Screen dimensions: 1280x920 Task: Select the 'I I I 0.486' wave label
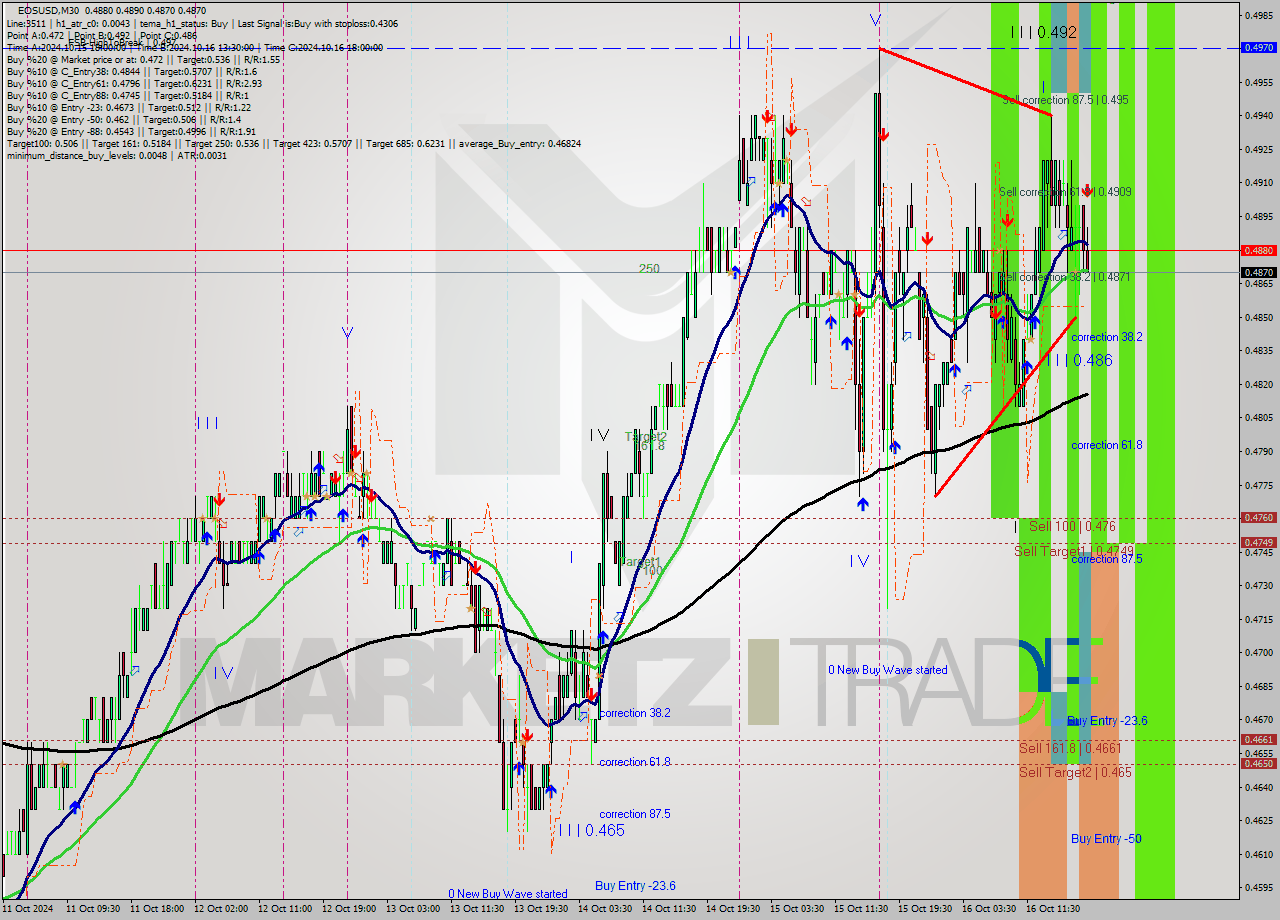click(1079, 360)
